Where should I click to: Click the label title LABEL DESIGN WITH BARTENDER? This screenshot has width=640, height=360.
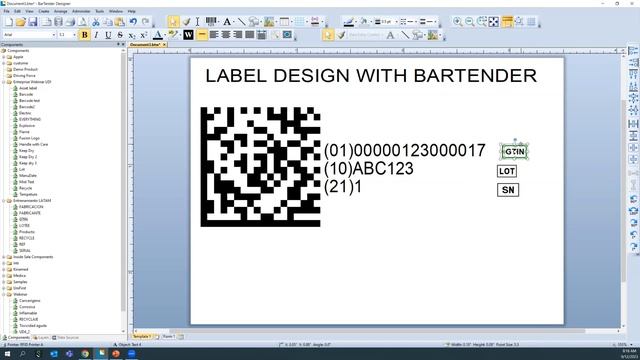click(x=371, y=76)
